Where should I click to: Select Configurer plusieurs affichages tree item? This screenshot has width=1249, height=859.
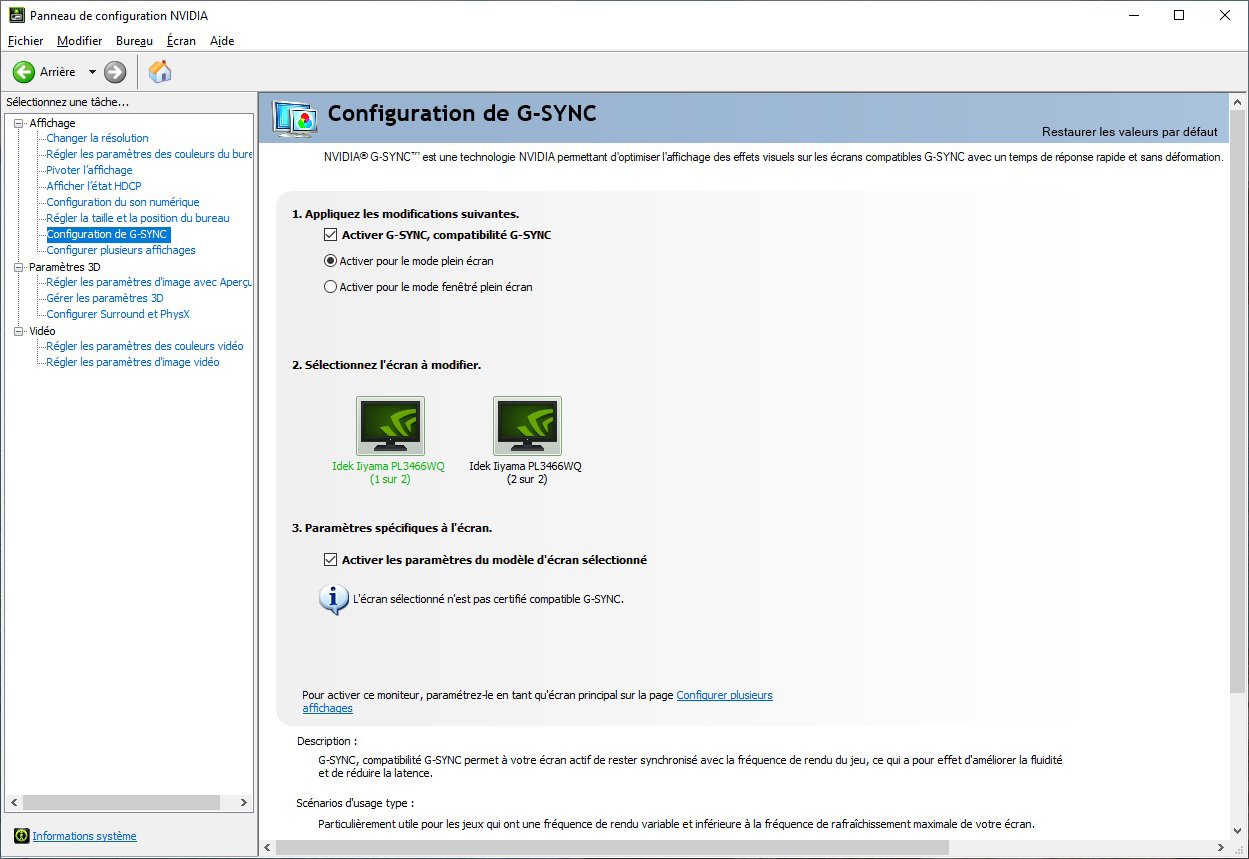pos(121,250)
